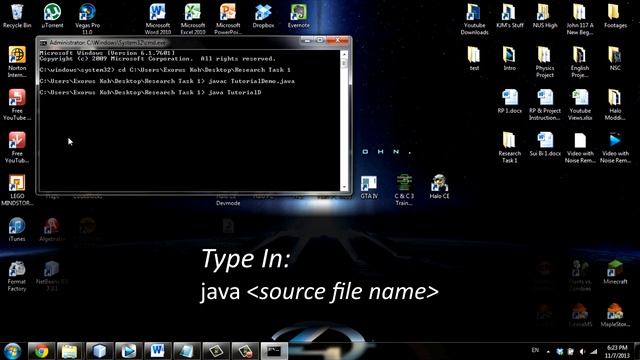640x360 pixels.
Task: Select the Youtube Views.xlsx file
Action: [580, 104]
